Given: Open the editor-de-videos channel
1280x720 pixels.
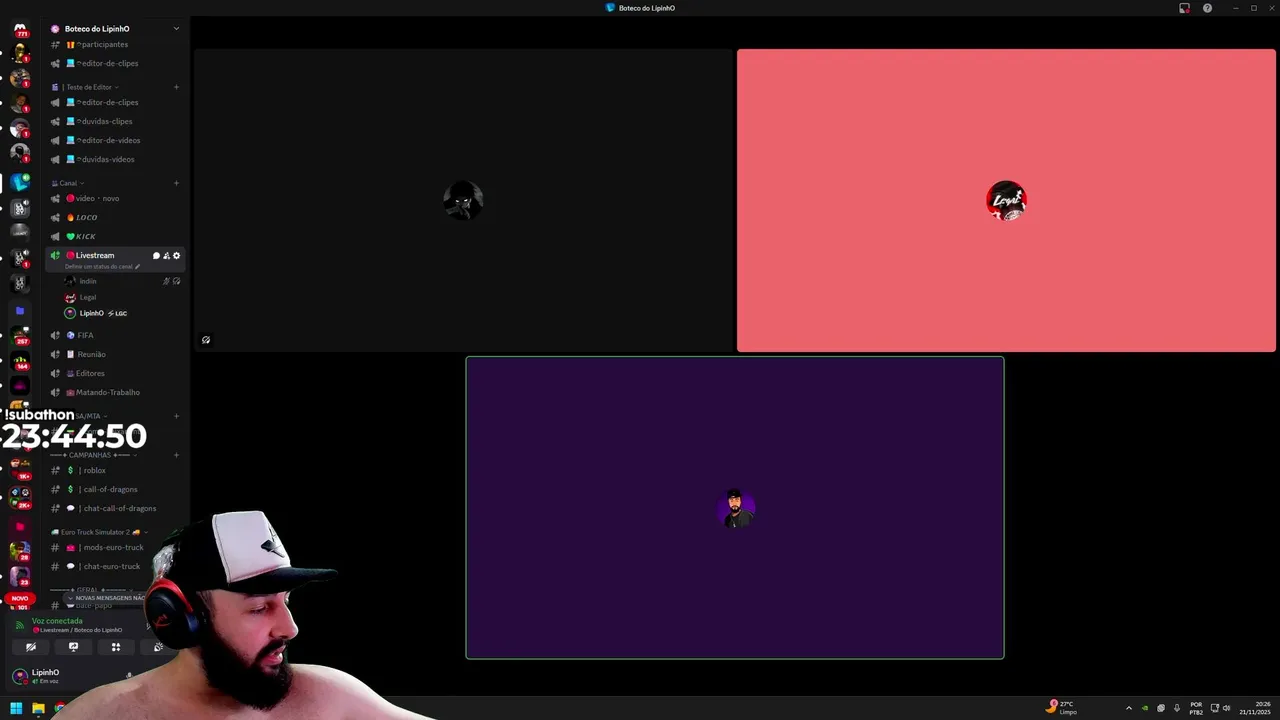Looking at the screenshot, I should pos(115,140).
